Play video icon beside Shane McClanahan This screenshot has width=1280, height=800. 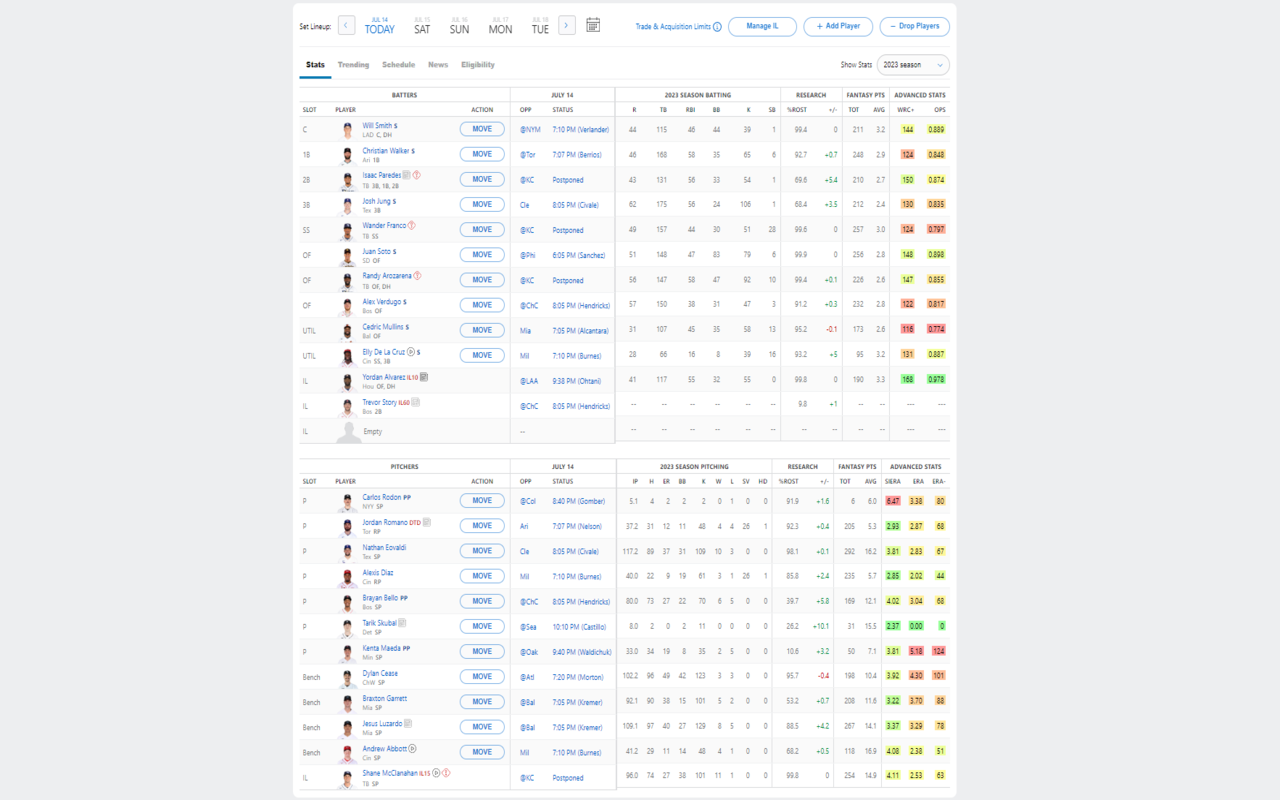(437, 773)
